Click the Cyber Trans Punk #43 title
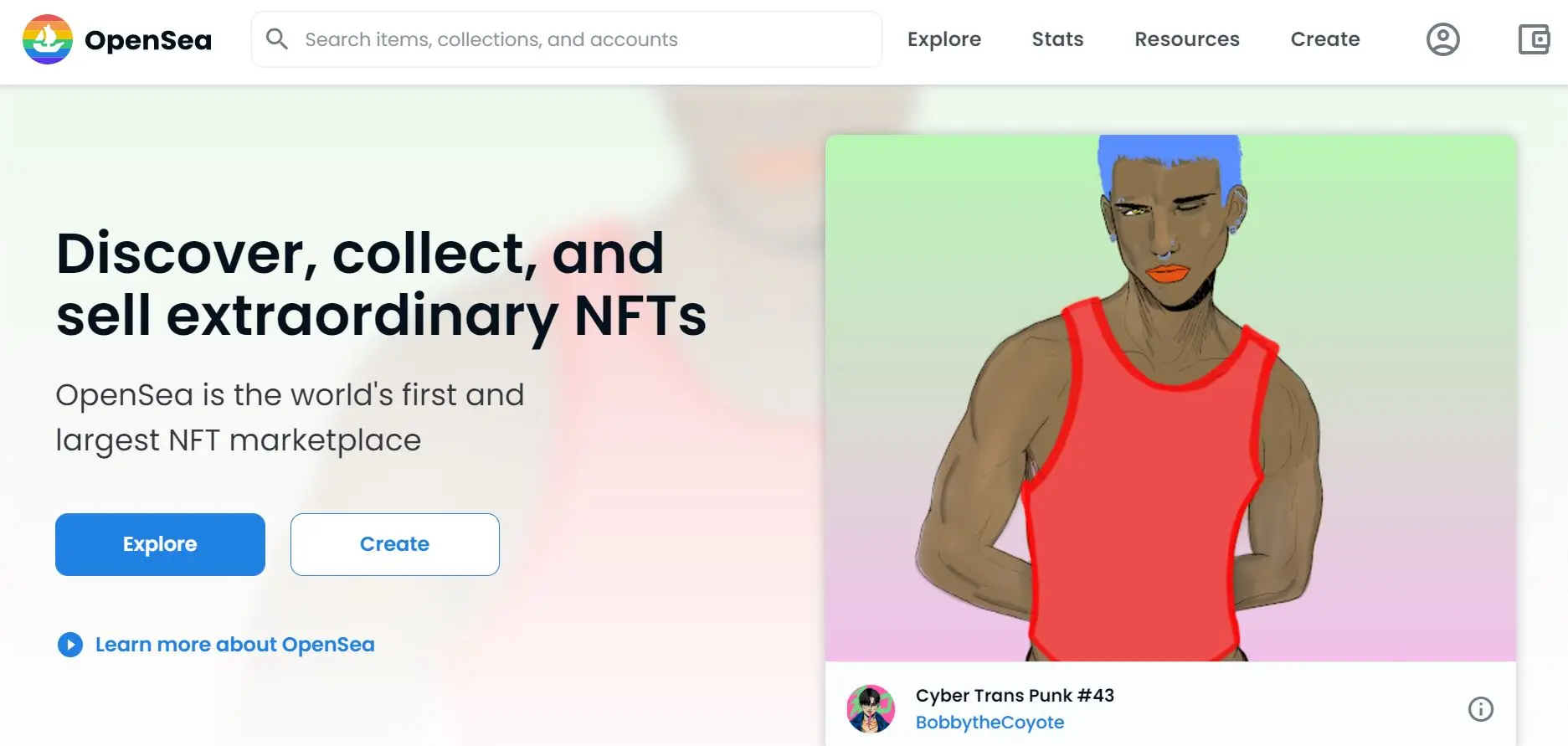 click(1015, 696)
